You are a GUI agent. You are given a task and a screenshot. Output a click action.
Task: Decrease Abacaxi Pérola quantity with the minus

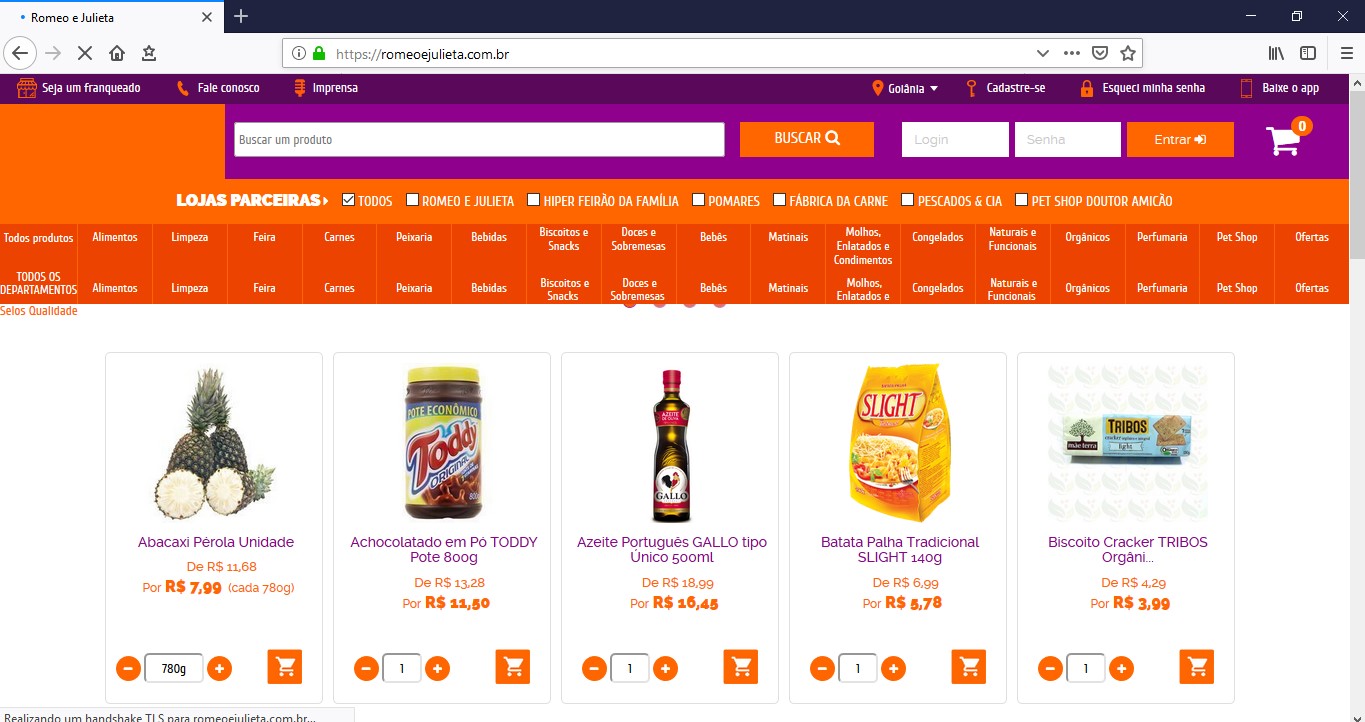(128, 668)
